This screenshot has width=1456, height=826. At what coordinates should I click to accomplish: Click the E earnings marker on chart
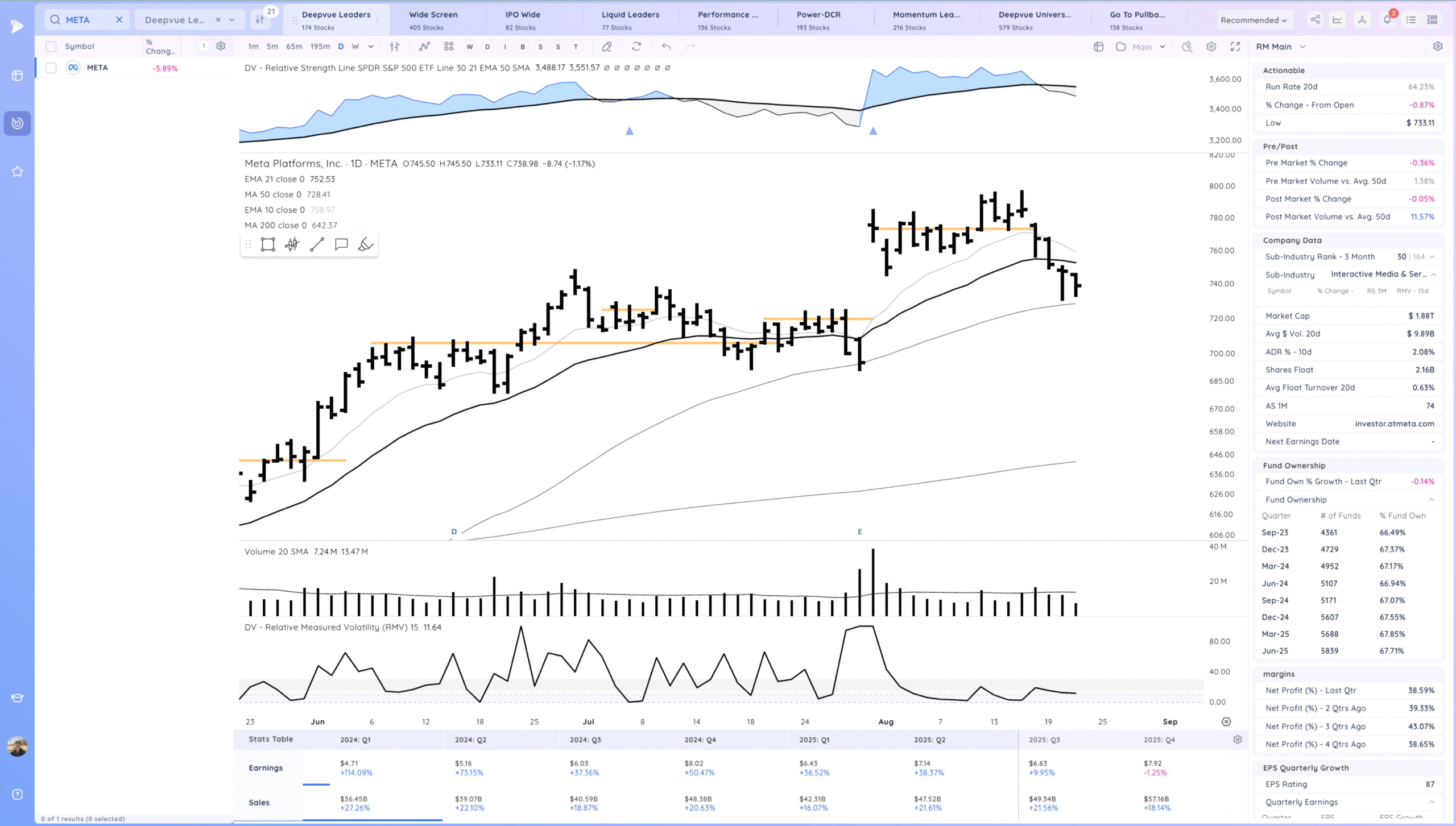(x=859, y=532)
